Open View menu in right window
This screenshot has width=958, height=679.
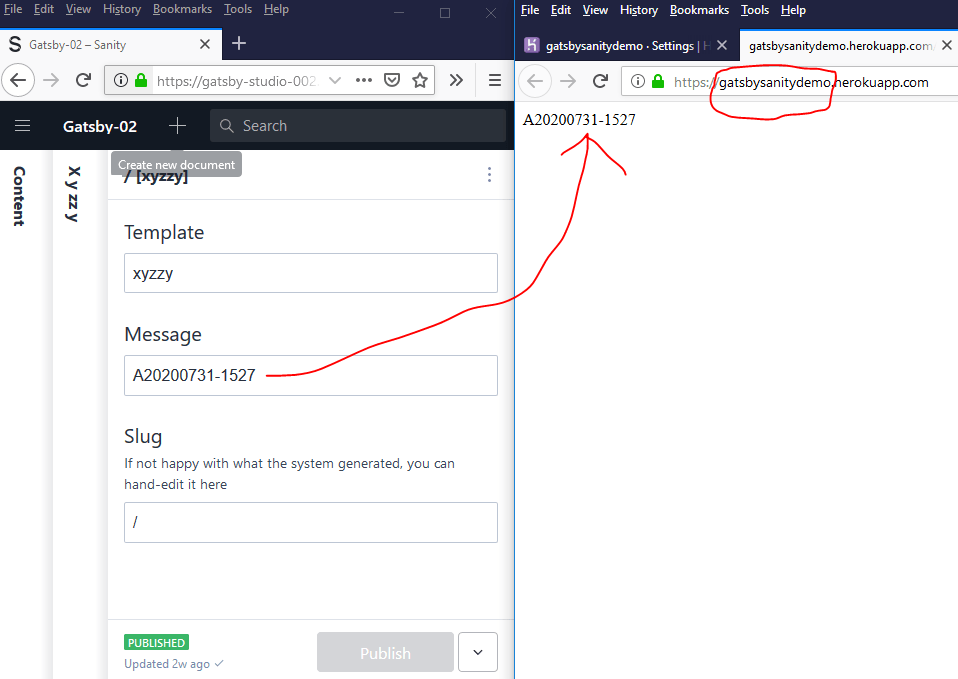tap(595, 10)
